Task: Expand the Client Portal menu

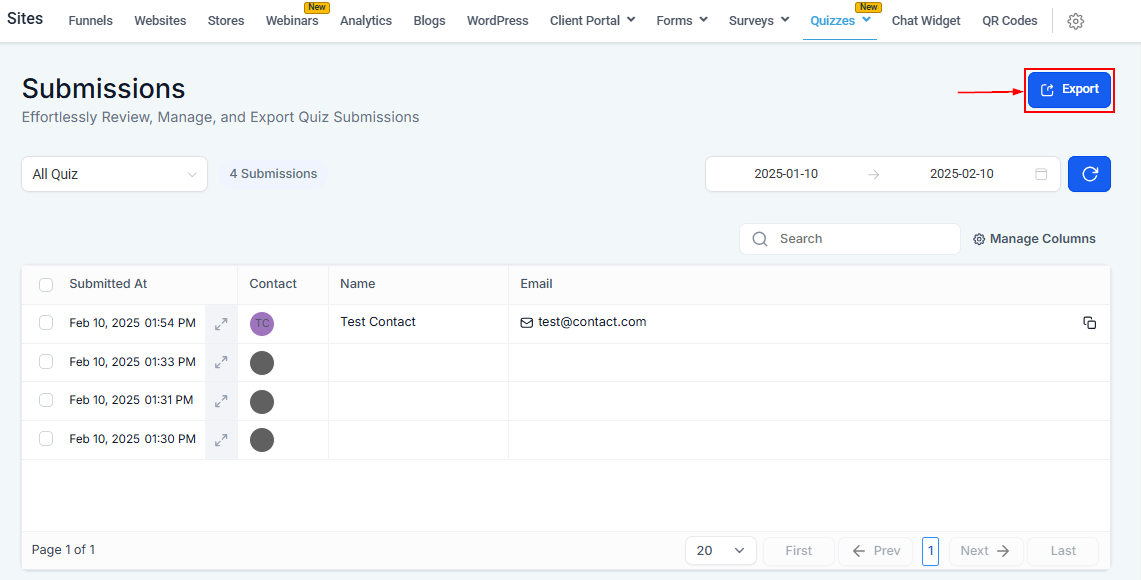Action: (592, 20)
